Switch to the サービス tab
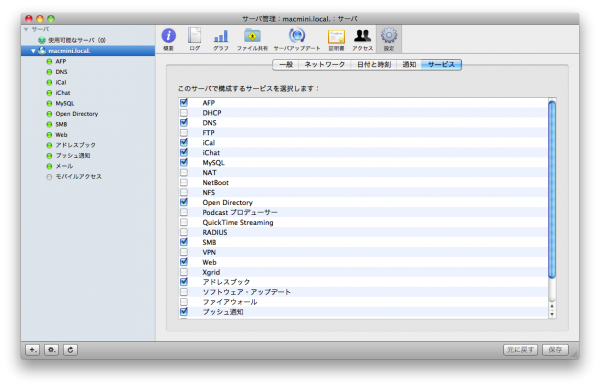 click(441, 64)
